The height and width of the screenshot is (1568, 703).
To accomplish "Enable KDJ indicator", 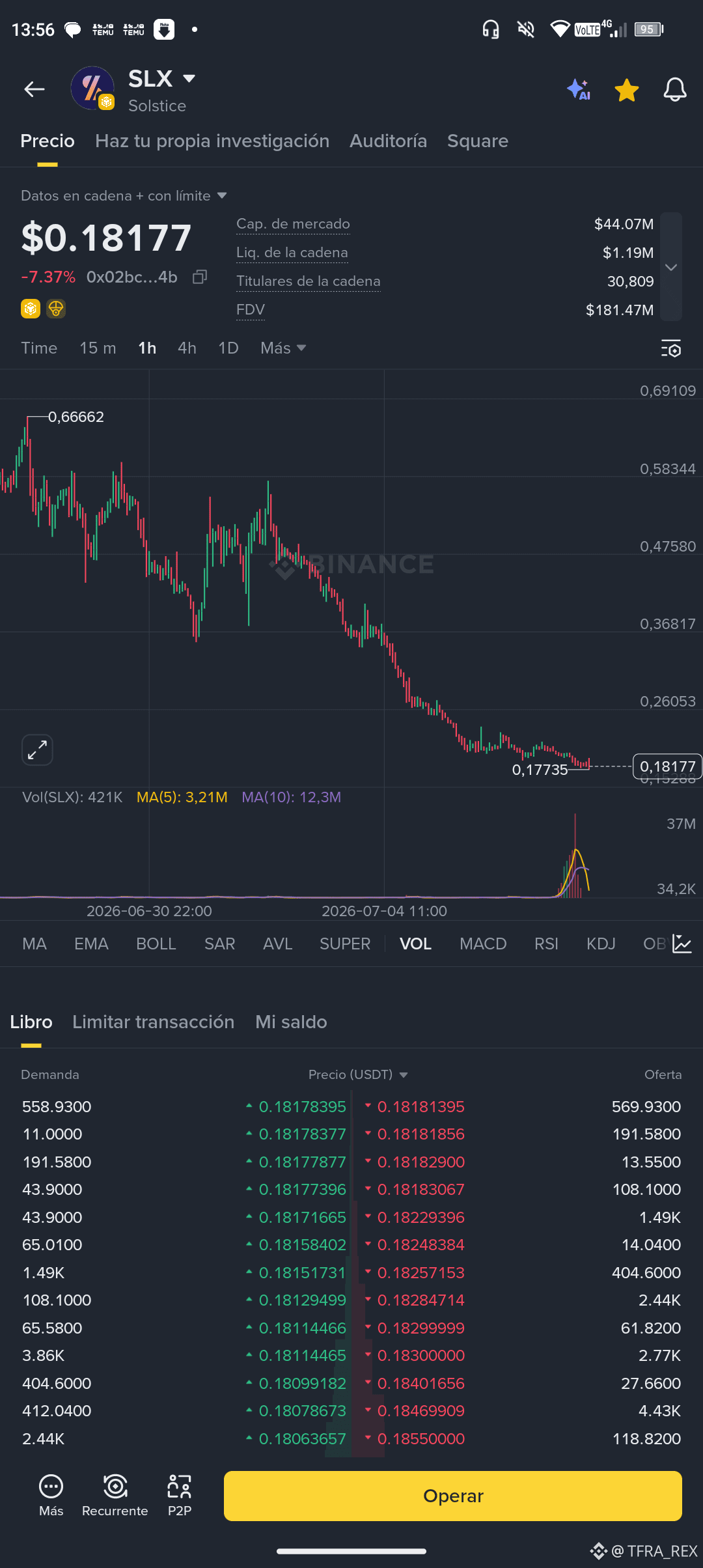I will (x=601, y=944).
